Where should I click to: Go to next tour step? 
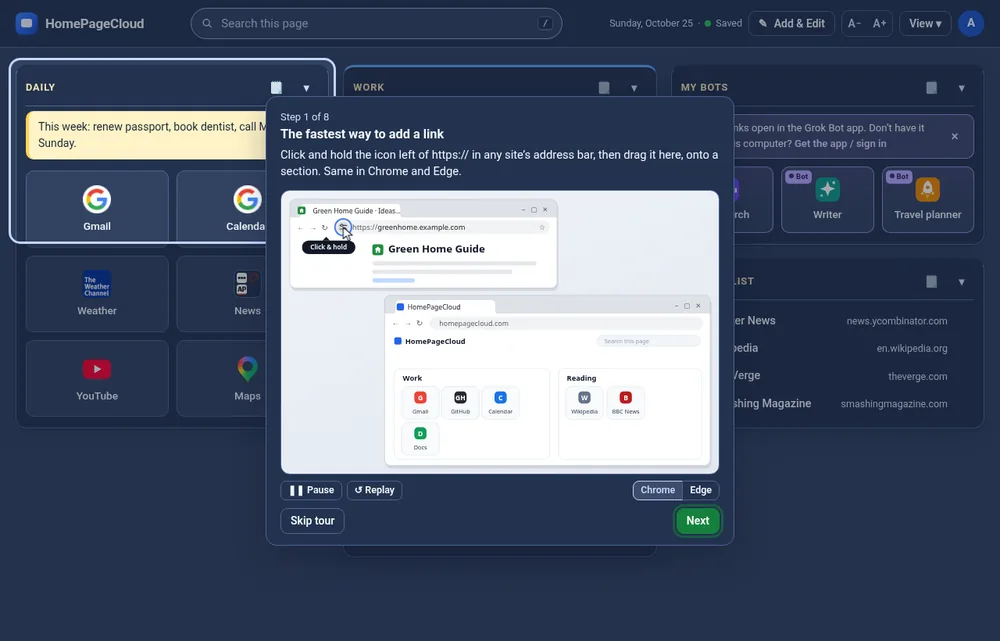(698, 520)
